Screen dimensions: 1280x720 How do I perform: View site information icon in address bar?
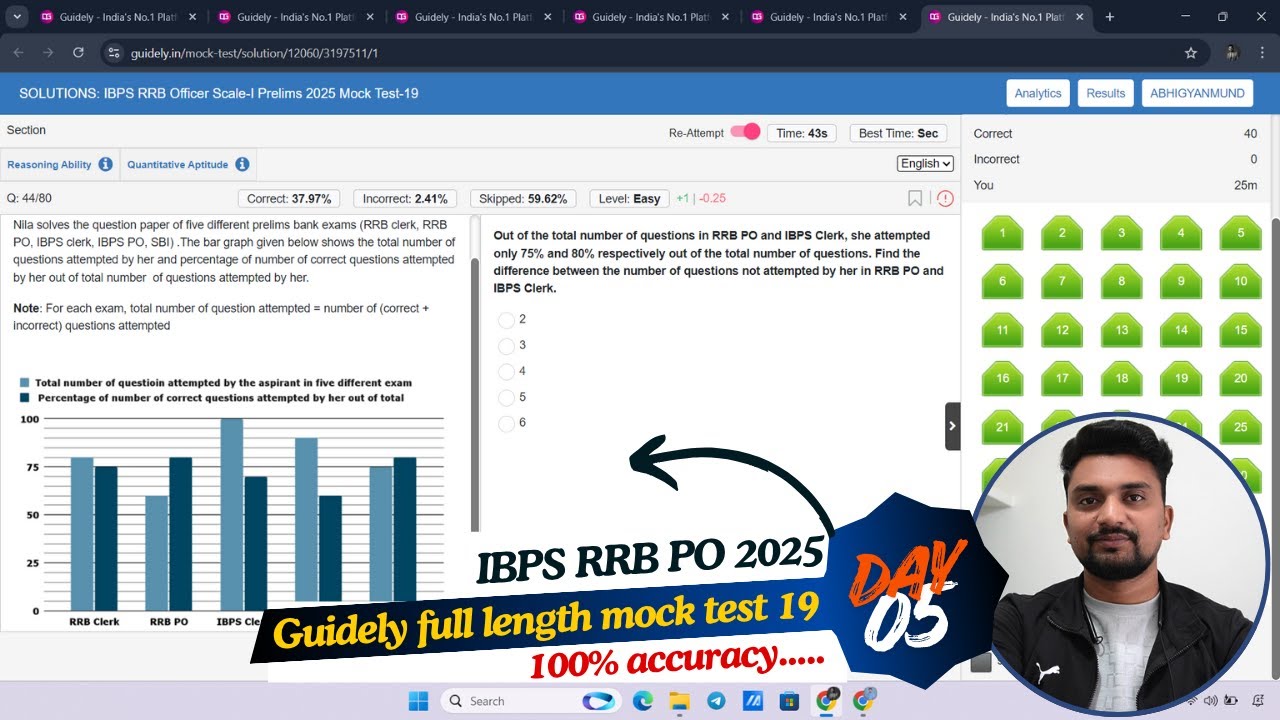(x=113, y=53)
